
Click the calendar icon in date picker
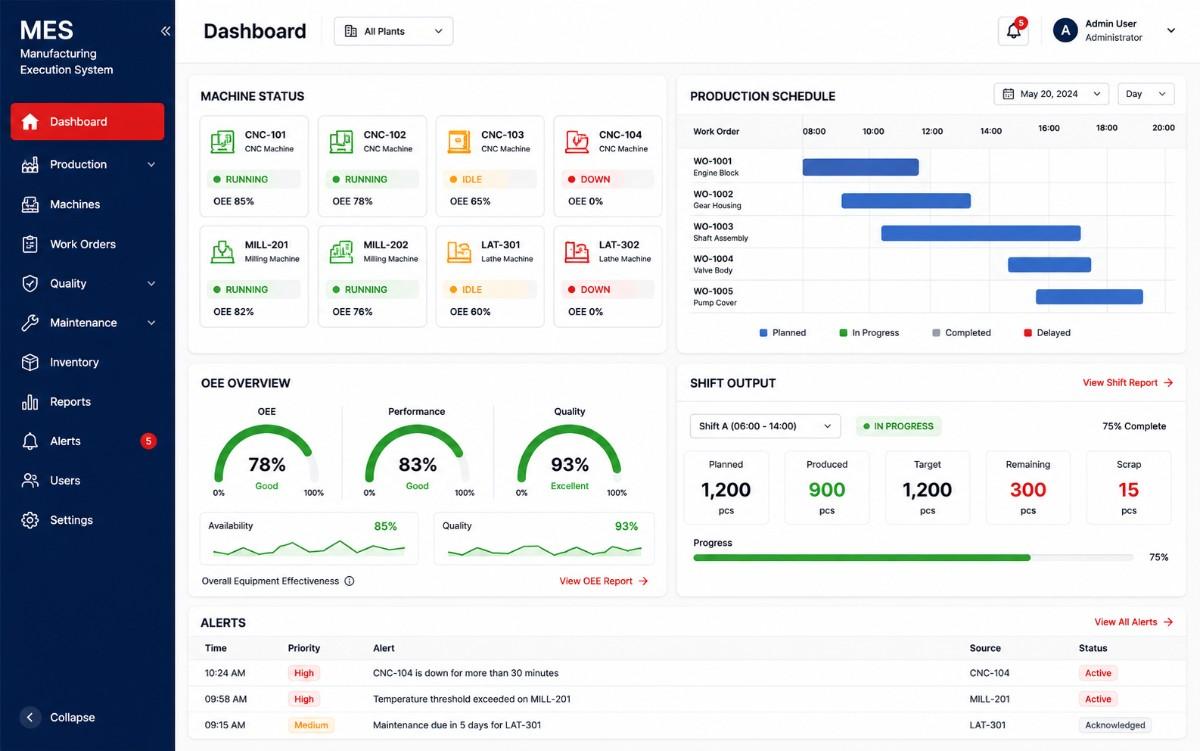[x=1008, y=94]
